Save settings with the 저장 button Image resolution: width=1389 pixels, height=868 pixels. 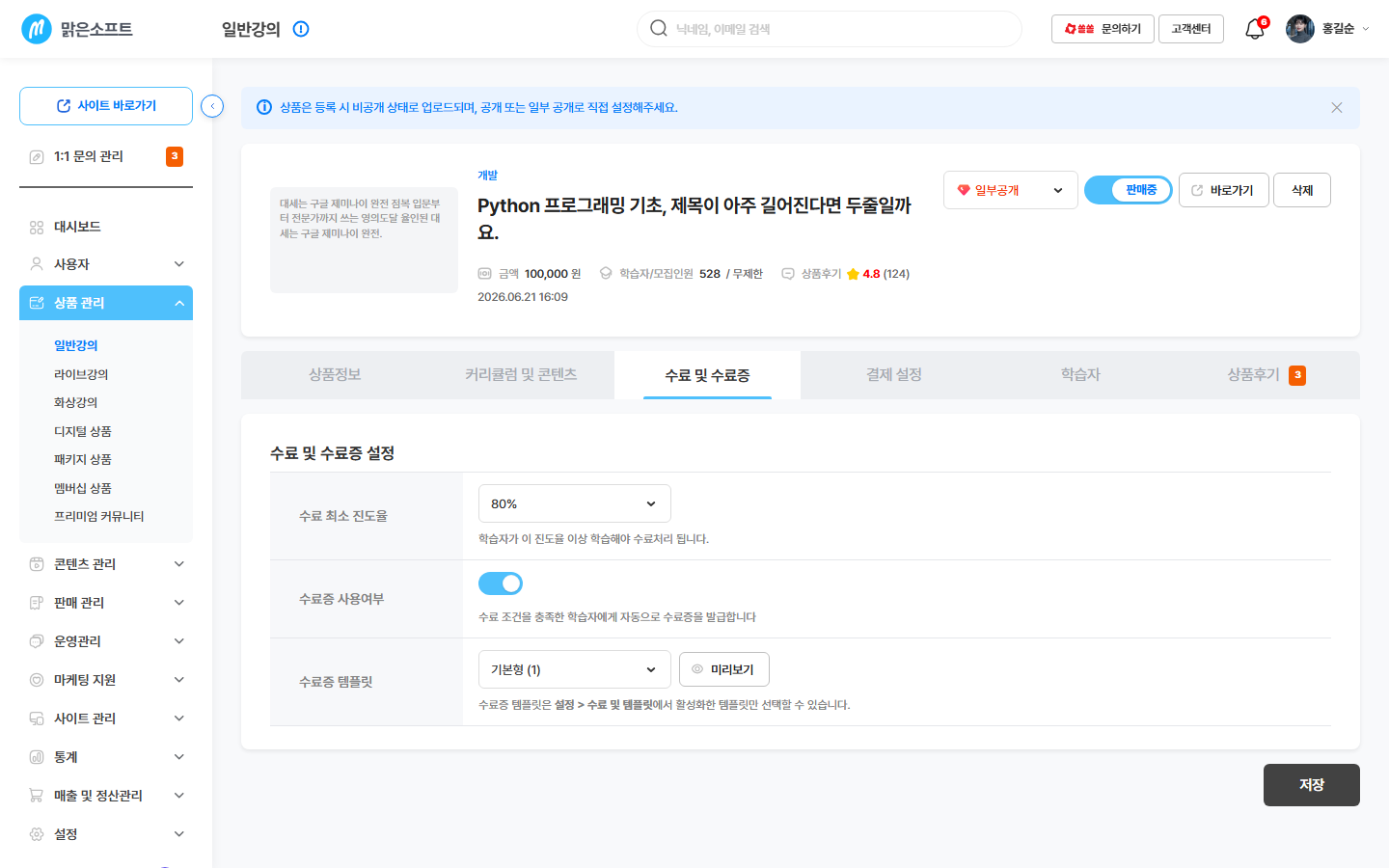tap(1312, 785)
